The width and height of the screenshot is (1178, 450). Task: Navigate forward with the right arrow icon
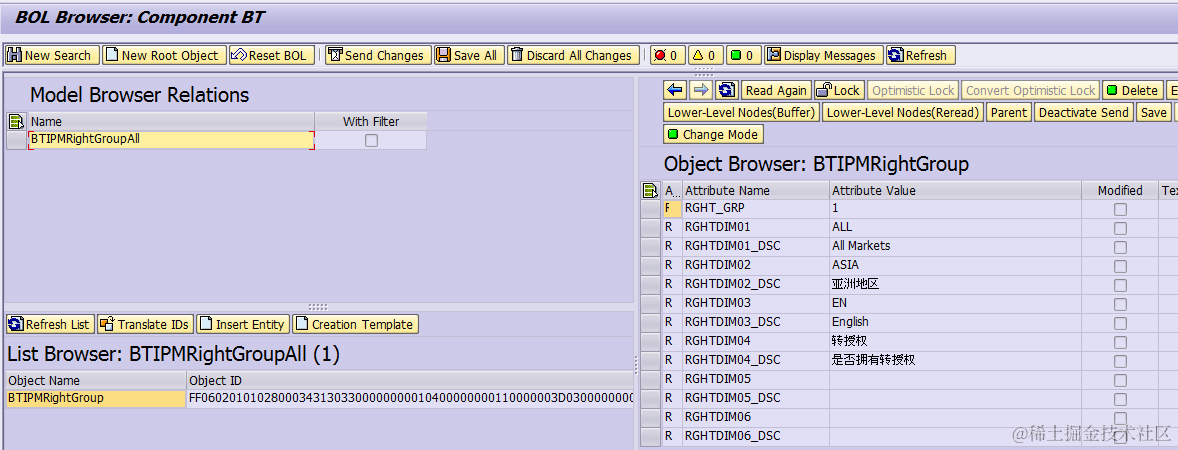coord(701,90)
